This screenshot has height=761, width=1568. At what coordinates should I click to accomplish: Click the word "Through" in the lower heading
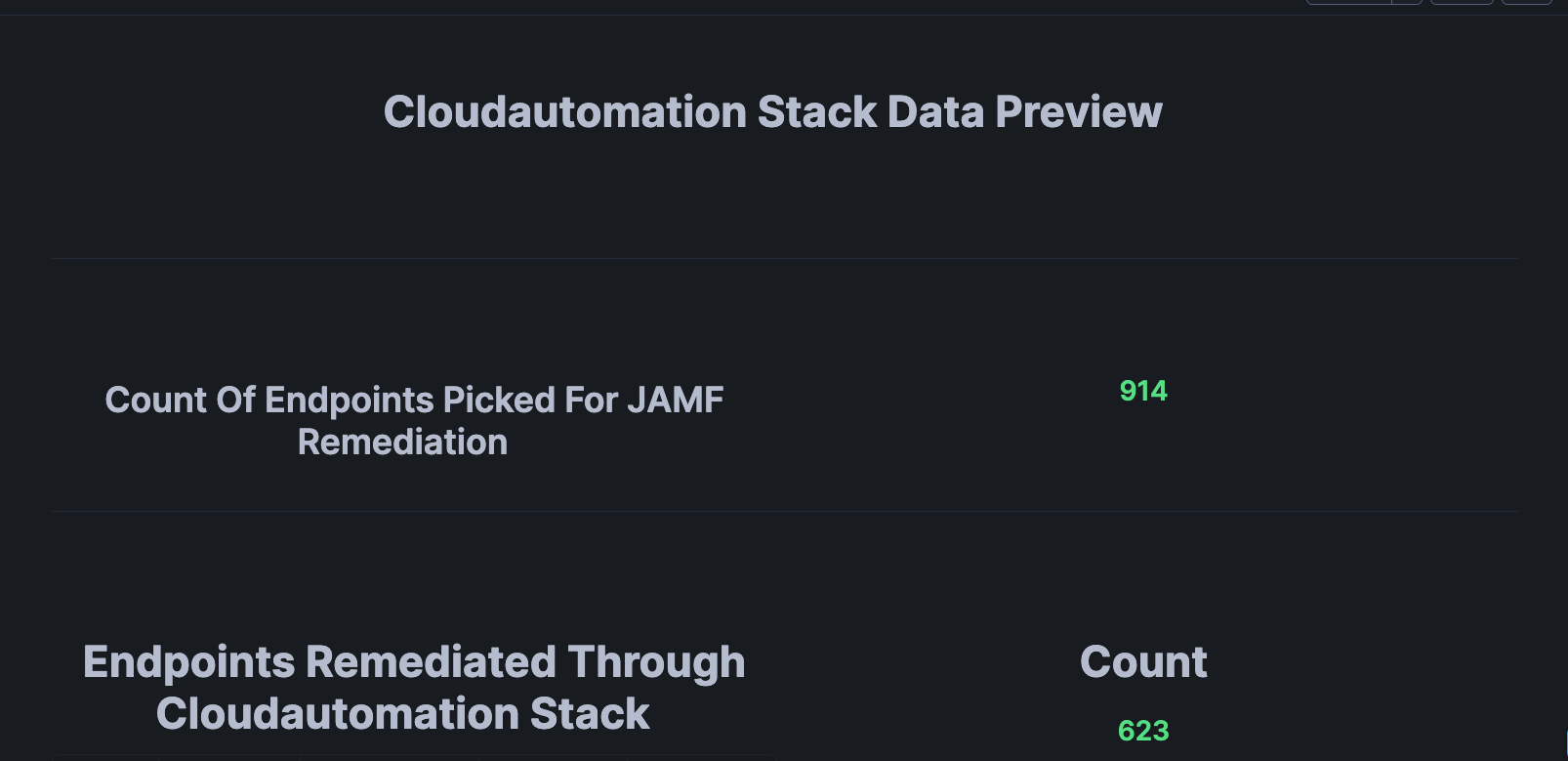click(x=656, y=662)
